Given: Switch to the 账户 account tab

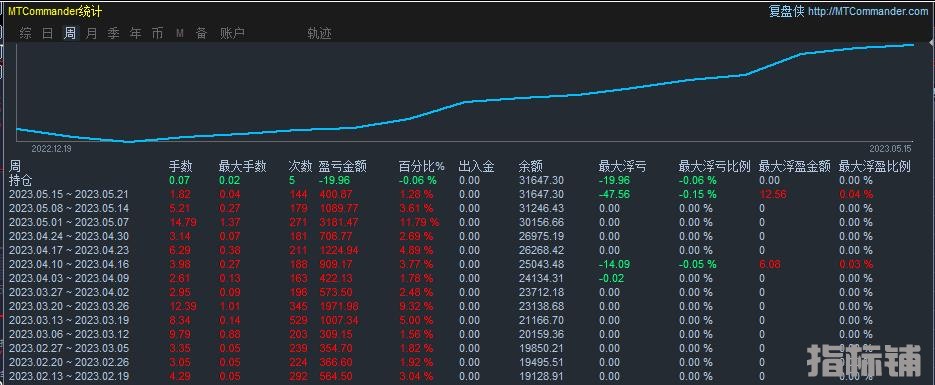Looking at the screenshot, I should (x=232, y=33).
